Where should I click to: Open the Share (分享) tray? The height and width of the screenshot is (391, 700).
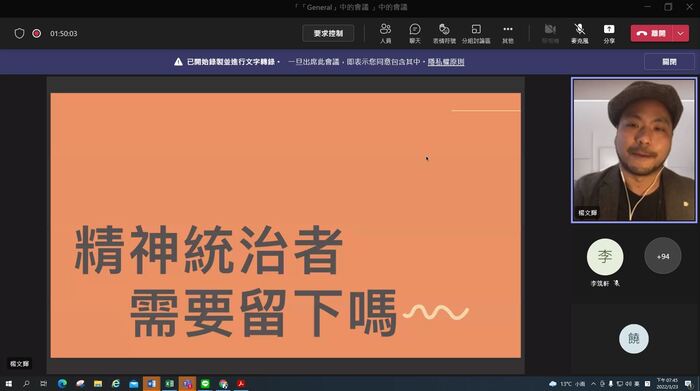click(609, 33)
